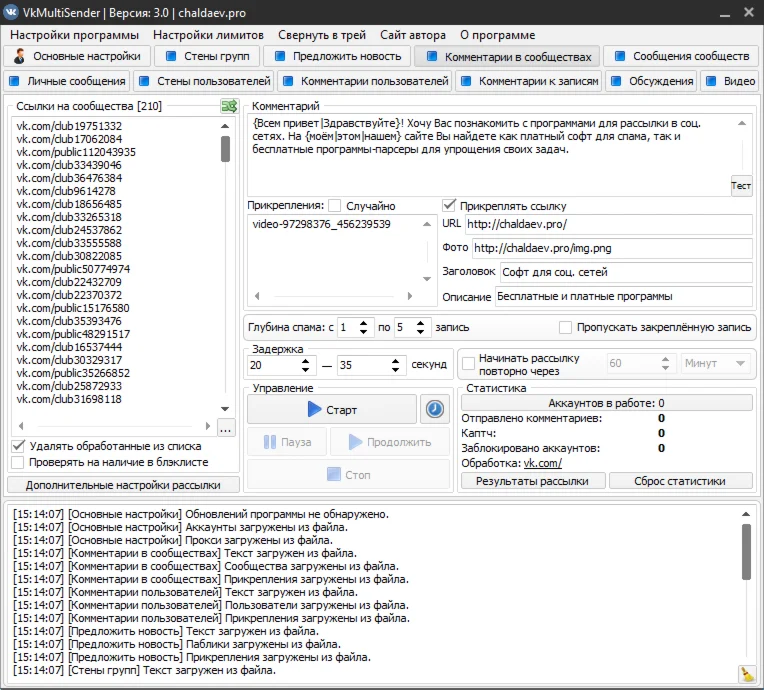The image size is (764, 690).
Task: Click the Результаты рассылки button
Action: 532,481
